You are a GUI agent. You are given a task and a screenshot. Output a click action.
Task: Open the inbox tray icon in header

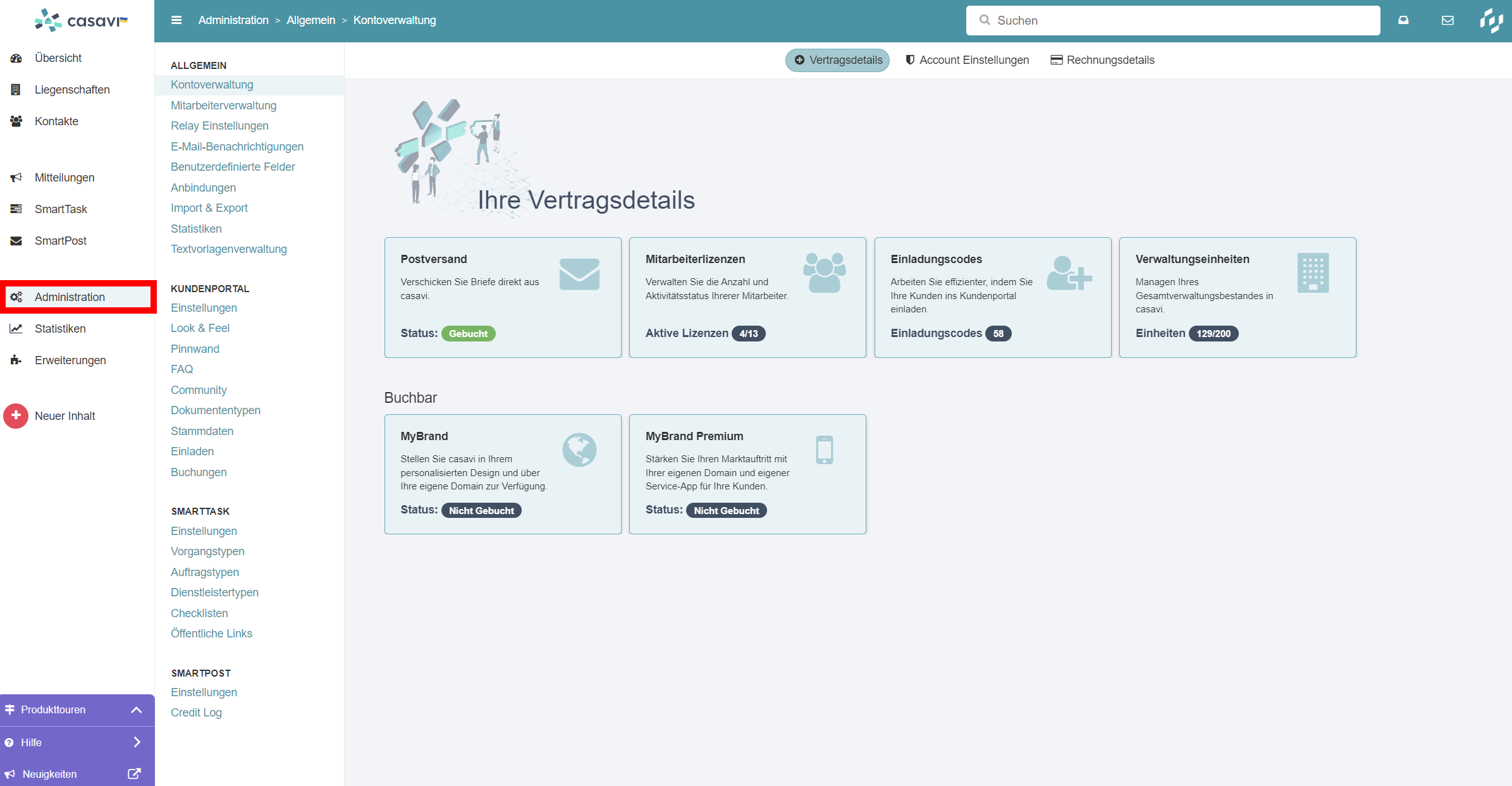(1403, 20)
